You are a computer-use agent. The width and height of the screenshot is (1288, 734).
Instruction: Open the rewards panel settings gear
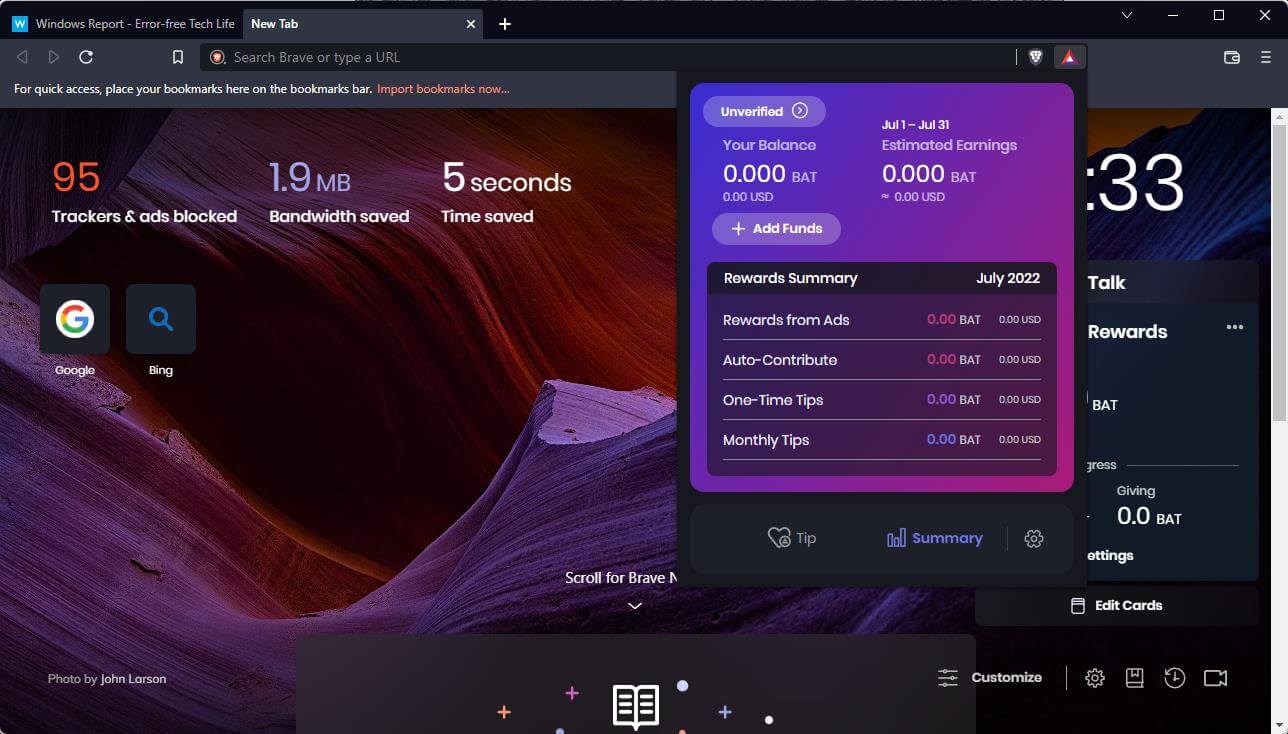click(1034, 538)
